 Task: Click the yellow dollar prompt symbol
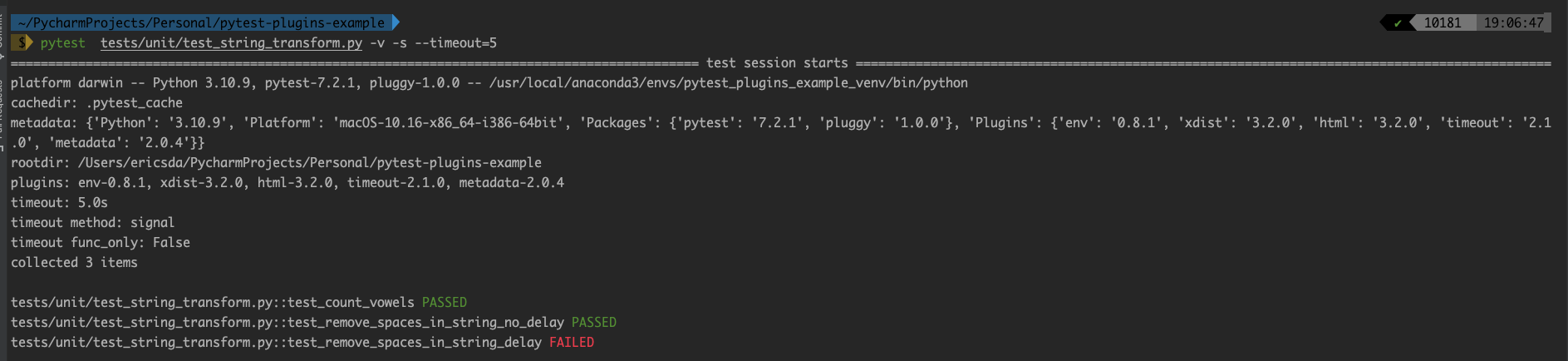point(22,42)
